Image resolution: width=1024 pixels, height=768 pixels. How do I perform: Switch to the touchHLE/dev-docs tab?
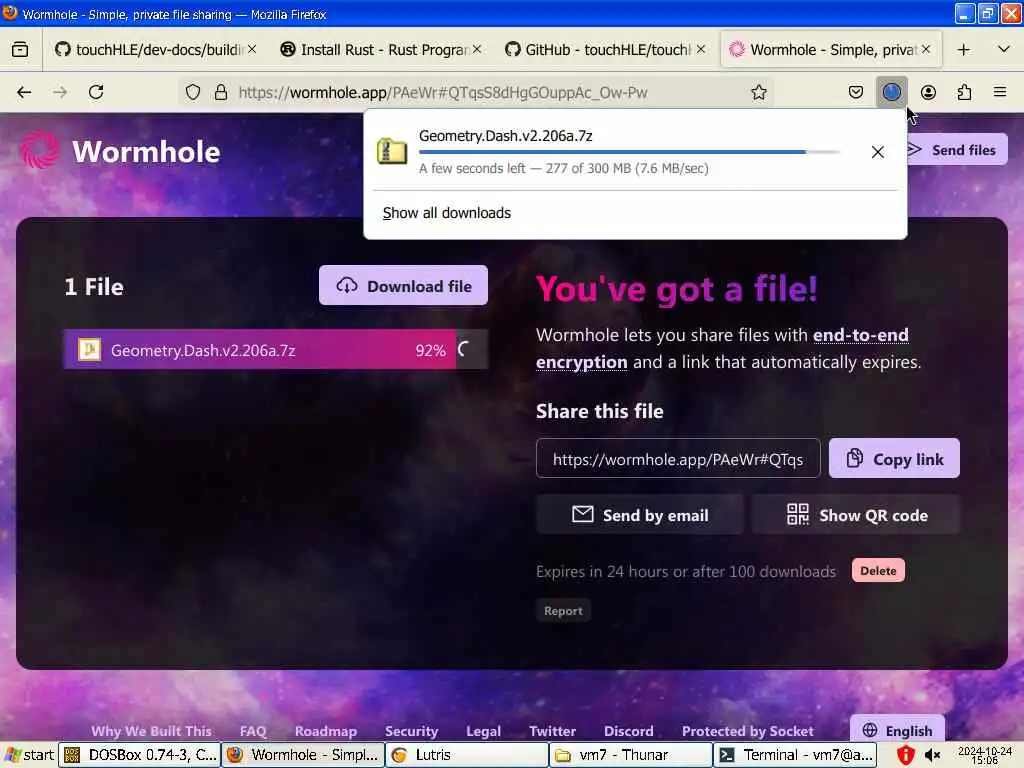point(155,50)
